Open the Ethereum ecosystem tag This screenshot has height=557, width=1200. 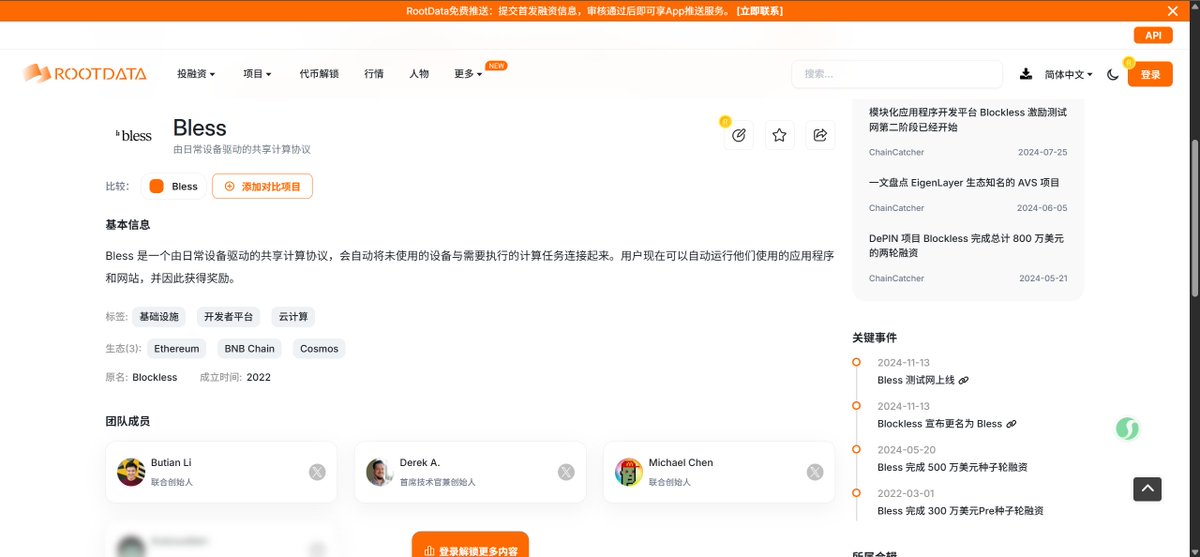point(176,349)
